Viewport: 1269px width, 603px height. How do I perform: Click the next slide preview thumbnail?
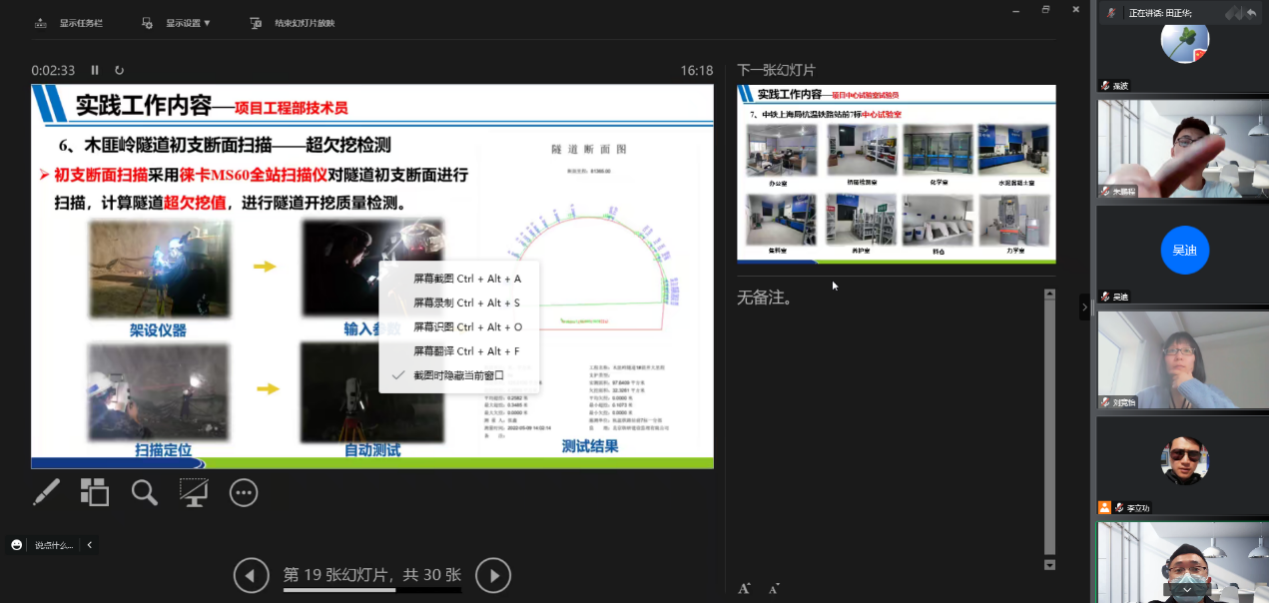pyautogui.click(x=896, y=175)
